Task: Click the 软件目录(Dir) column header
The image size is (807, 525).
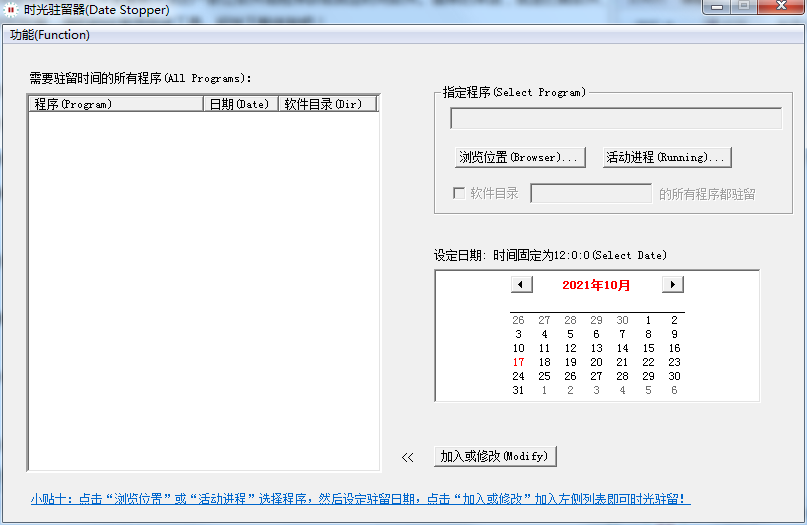Action: [327, 104]
